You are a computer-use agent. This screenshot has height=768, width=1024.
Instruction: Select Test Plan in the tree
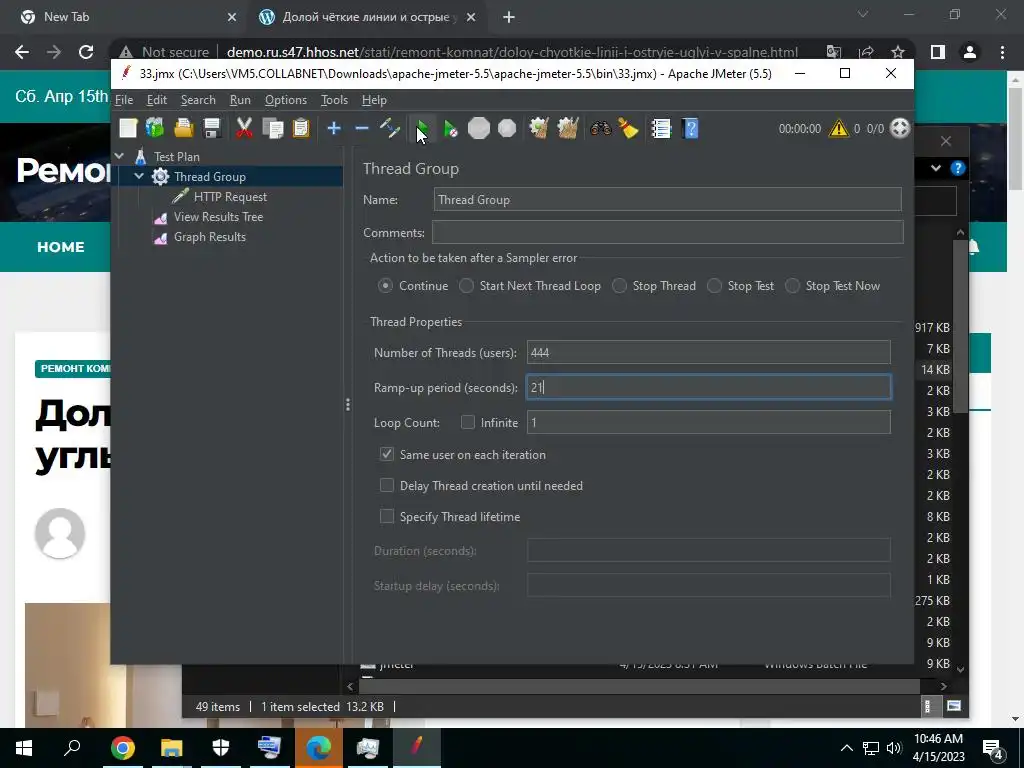tap(176, 157)
